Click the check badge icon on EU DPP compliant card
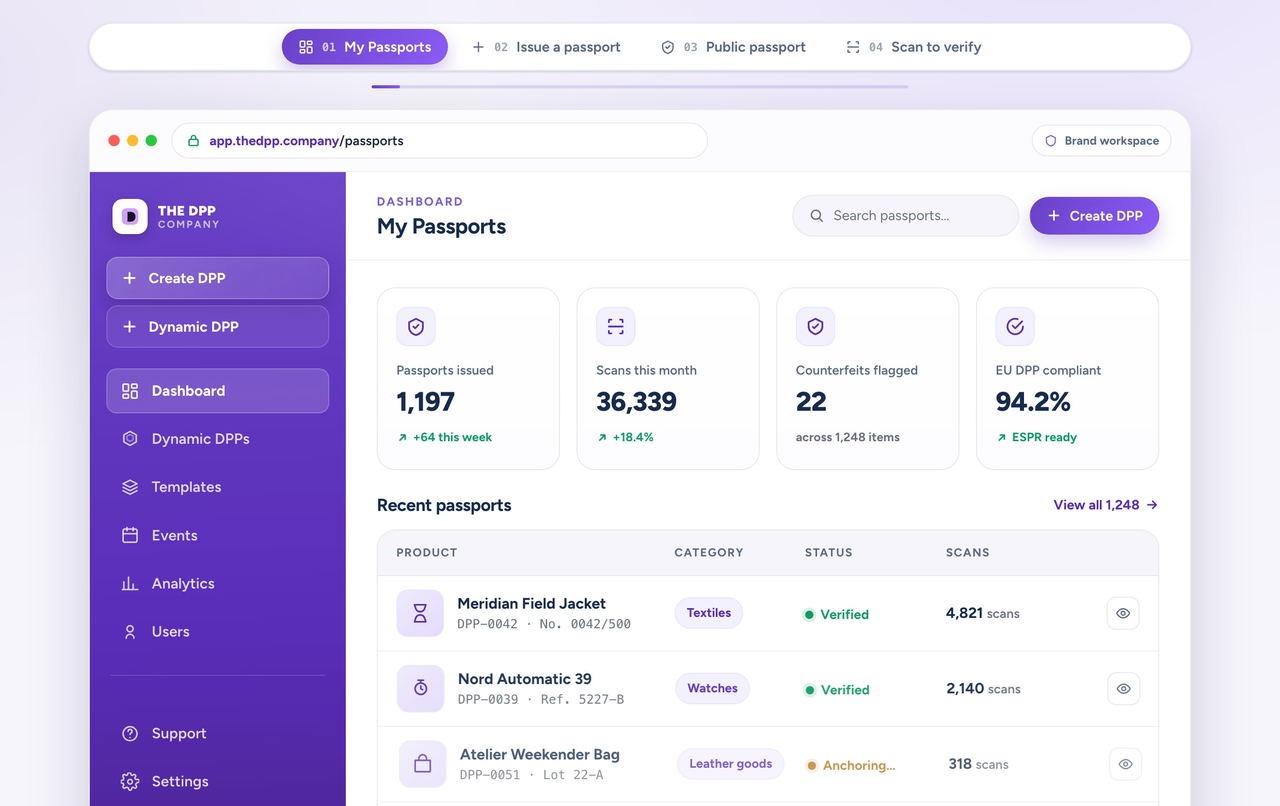 (1015, 327)
